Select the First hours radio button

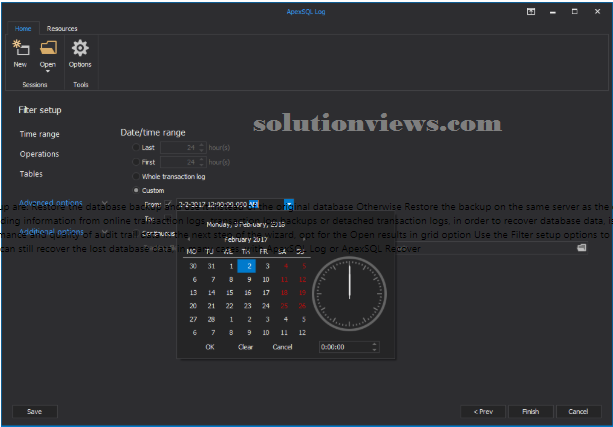point(136,162)
